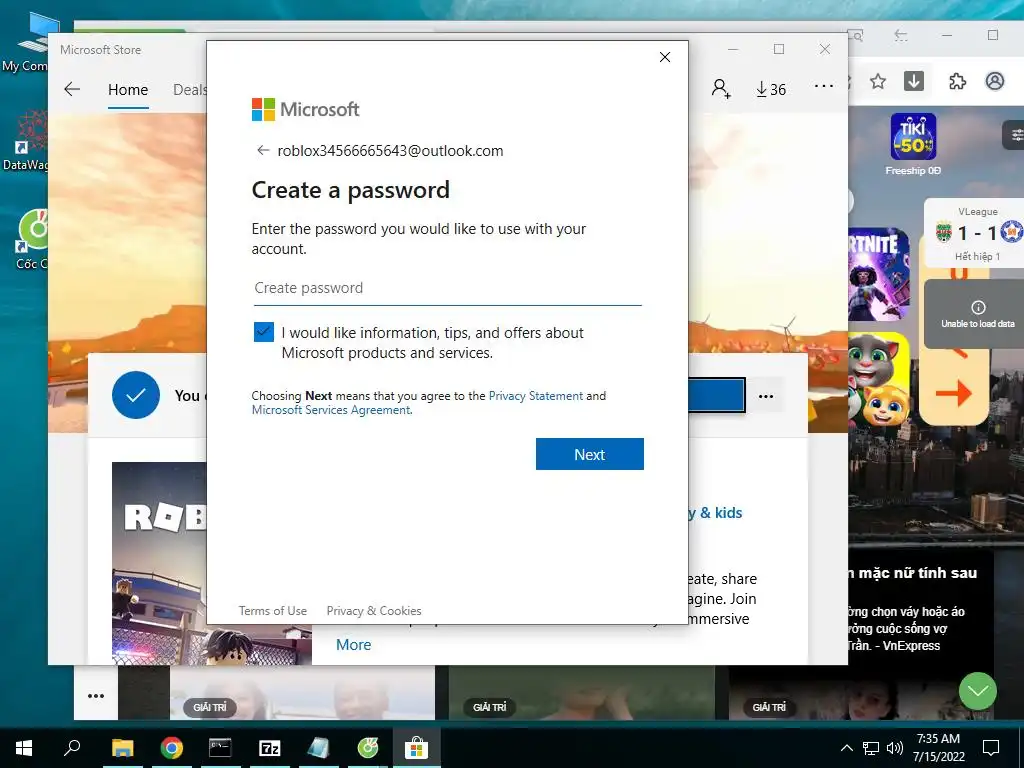Screen dimensions: 1024x768
Task: Open Terms of Use link
Action: [272, 611]
